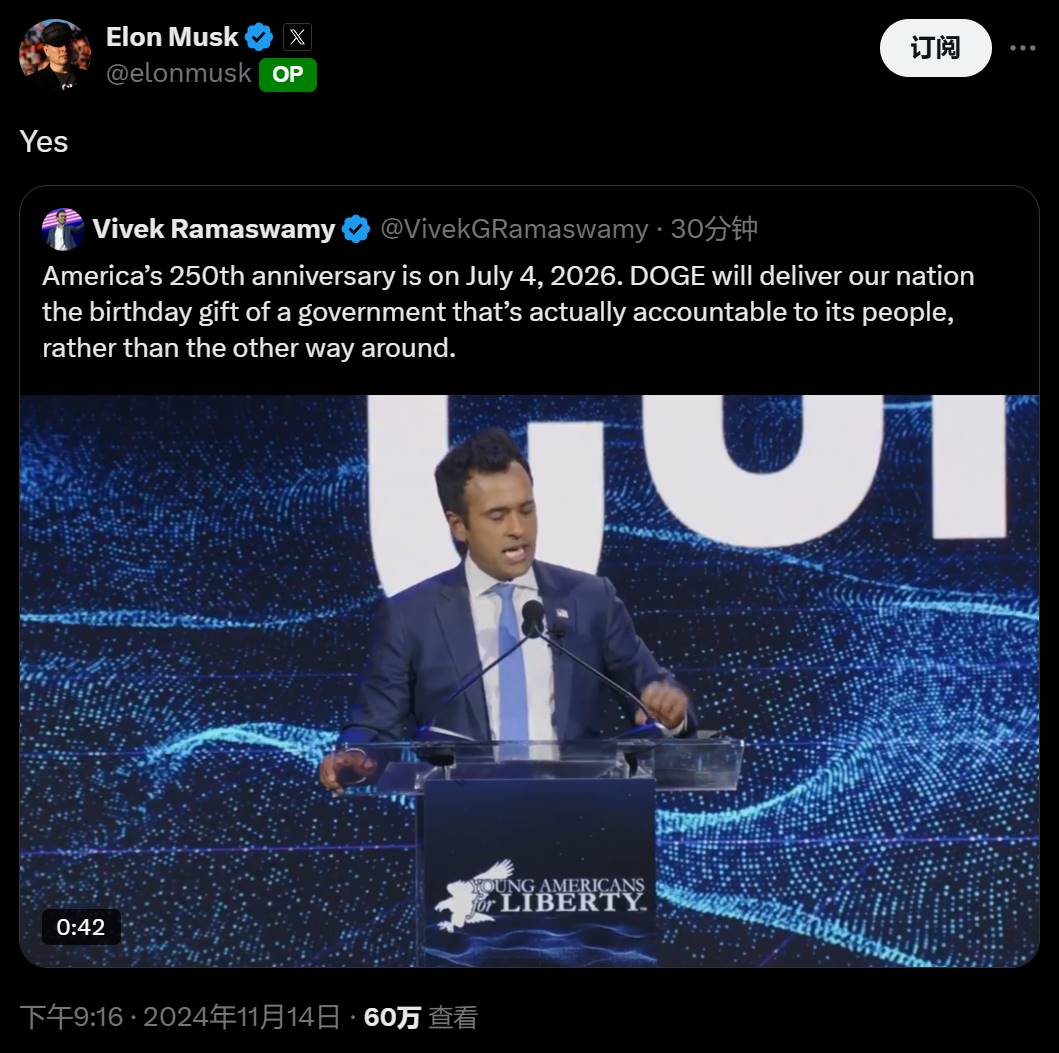The width and height of the screenshot is (1059, 1053).
Task: Open the 60万 查看 view count
Action: 420,1018
